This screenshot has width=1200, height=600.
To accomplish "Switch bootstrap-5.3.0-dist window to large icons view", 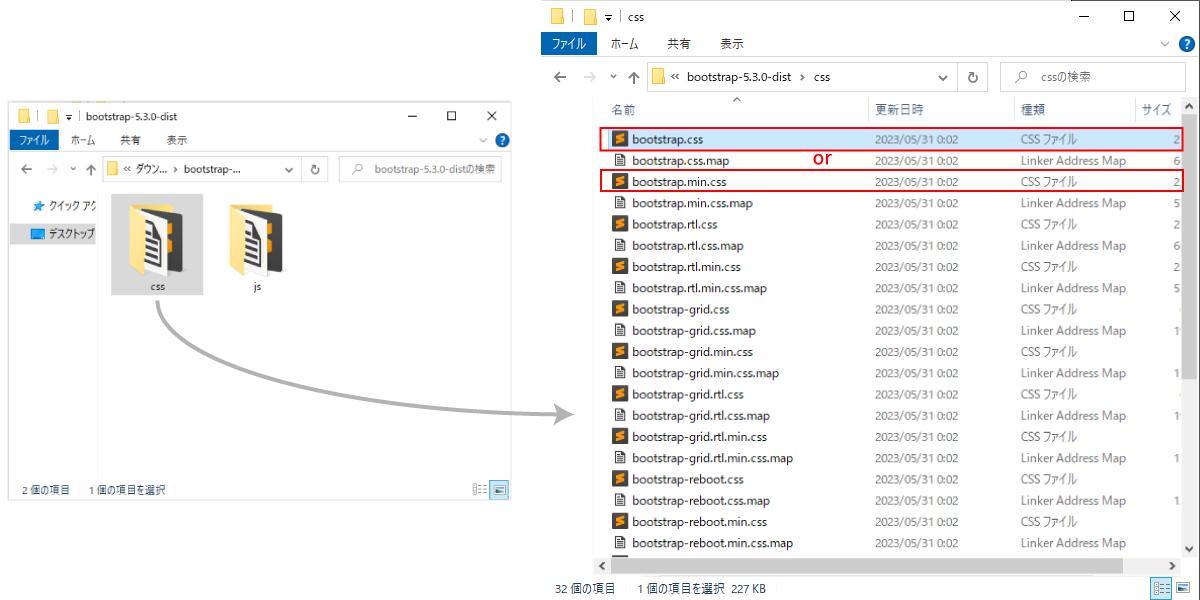I will pos(499,490).
